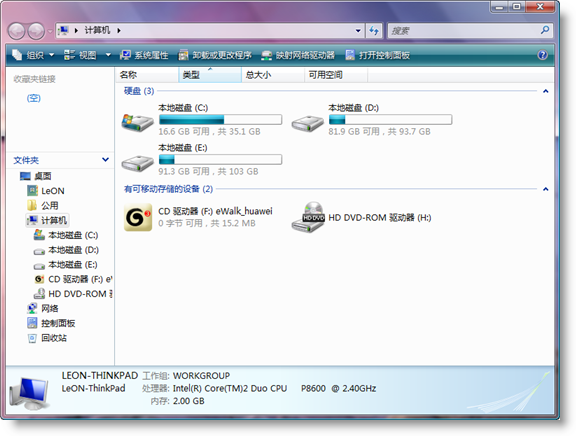Image resolution: width=576 pixels, height=436 pixels.
Task: Select 本地磁盘 (E:) in the folder tree
Action: (66, 264)
